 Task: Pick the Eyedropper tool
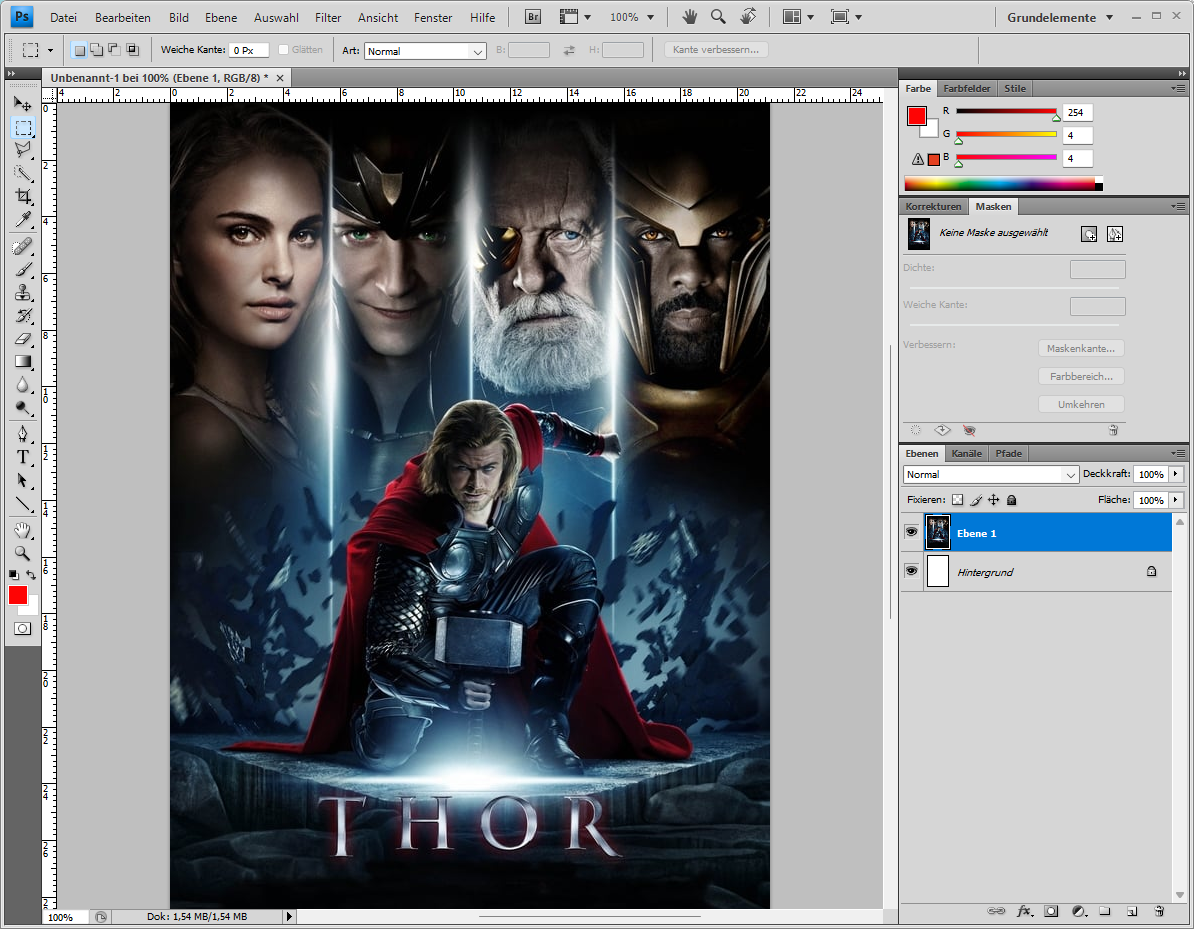pos(22,220)
